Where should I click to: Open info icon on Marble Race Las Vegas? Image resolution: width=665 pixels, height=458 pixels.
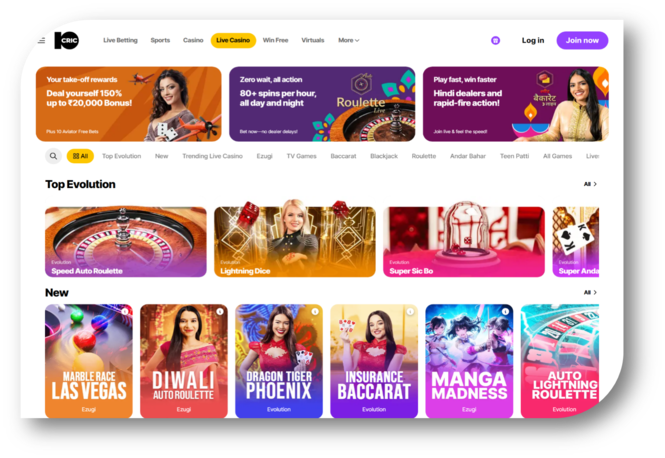(x=125, y=312)
